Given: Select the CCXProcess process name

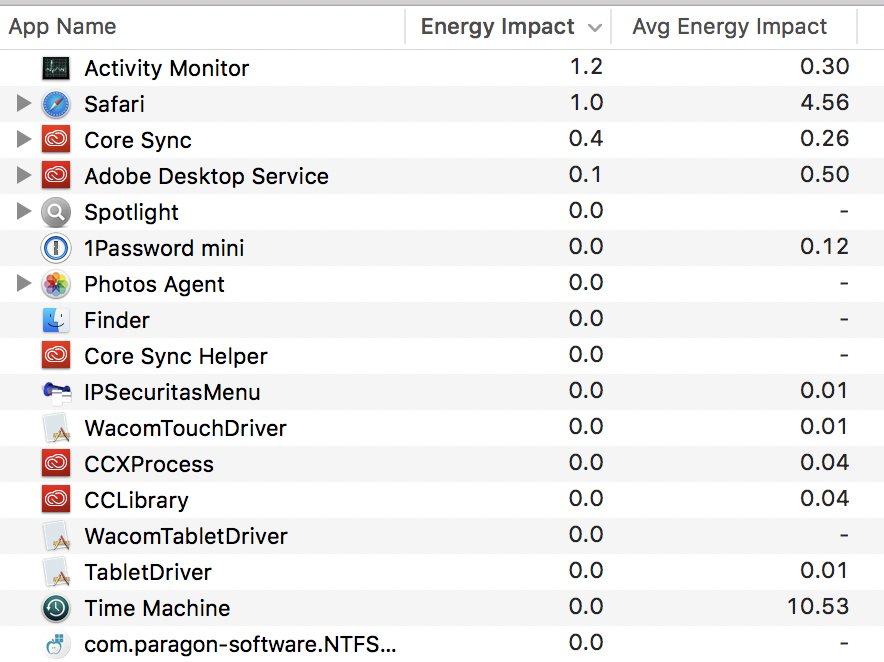Looking at the screenshot, I should click(149, 465).
